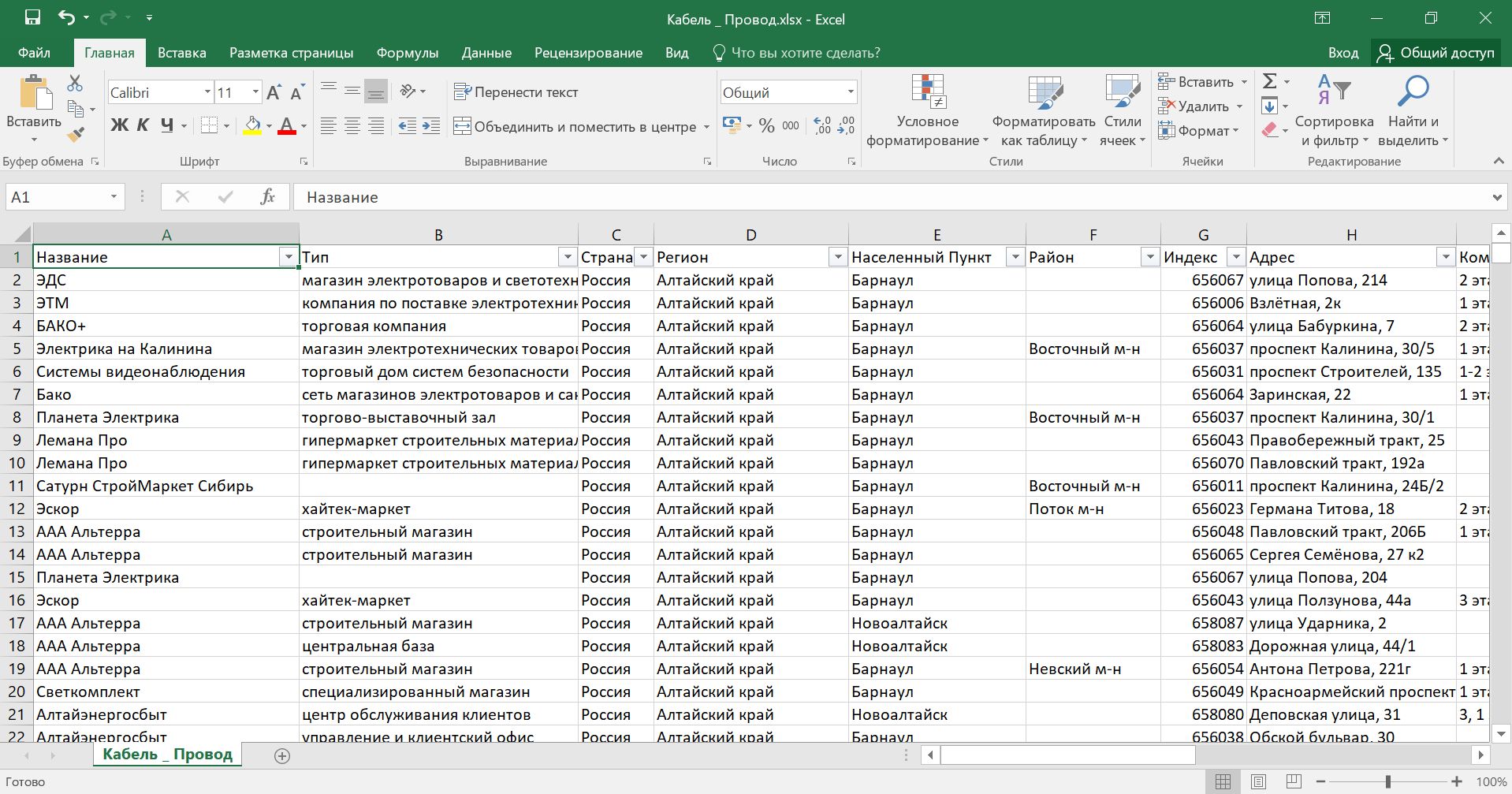The width and height of the screenshot is (1512, 794).
Task: Click the Save icon in the title bar
Action: click(x=32, y=18)
